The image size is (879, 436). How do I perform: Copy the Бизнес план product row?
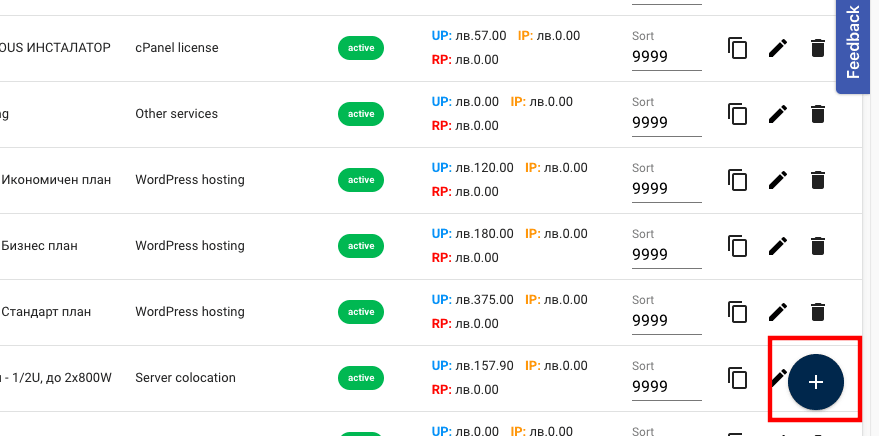point(738,246)
